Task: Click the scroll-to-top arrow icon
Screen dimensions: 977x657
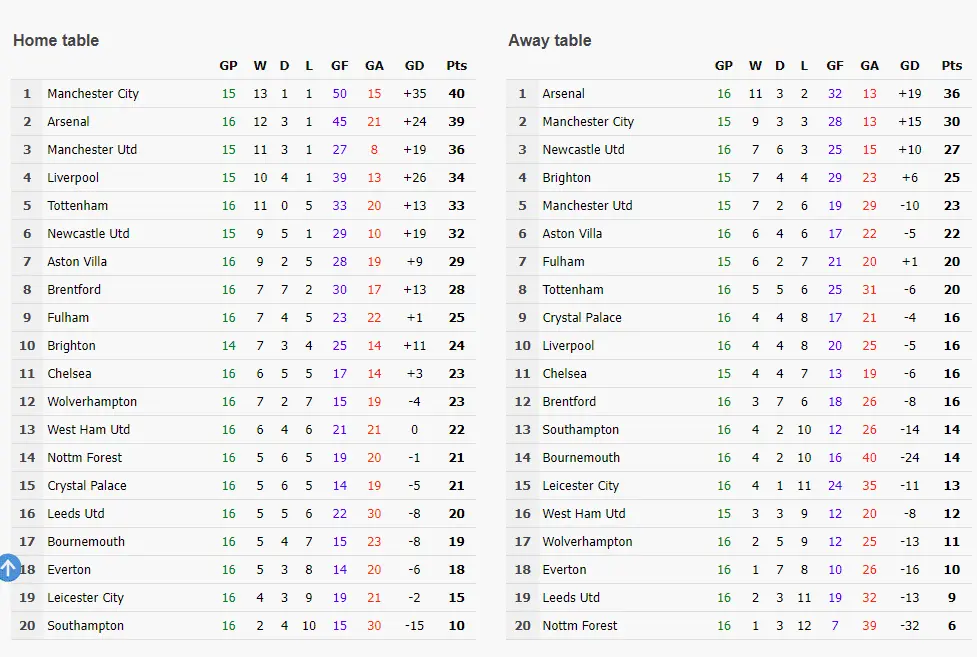Action: [x=8, y=568]
